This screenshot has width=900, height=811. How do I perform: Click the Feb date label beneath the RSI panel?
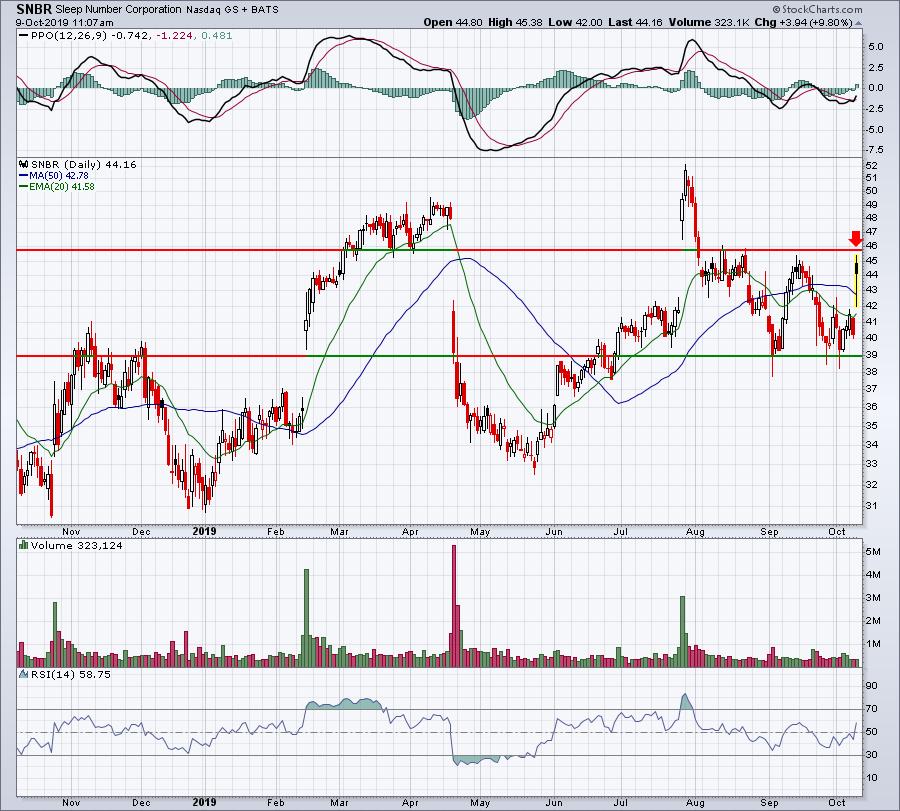[x=276, y=802]
